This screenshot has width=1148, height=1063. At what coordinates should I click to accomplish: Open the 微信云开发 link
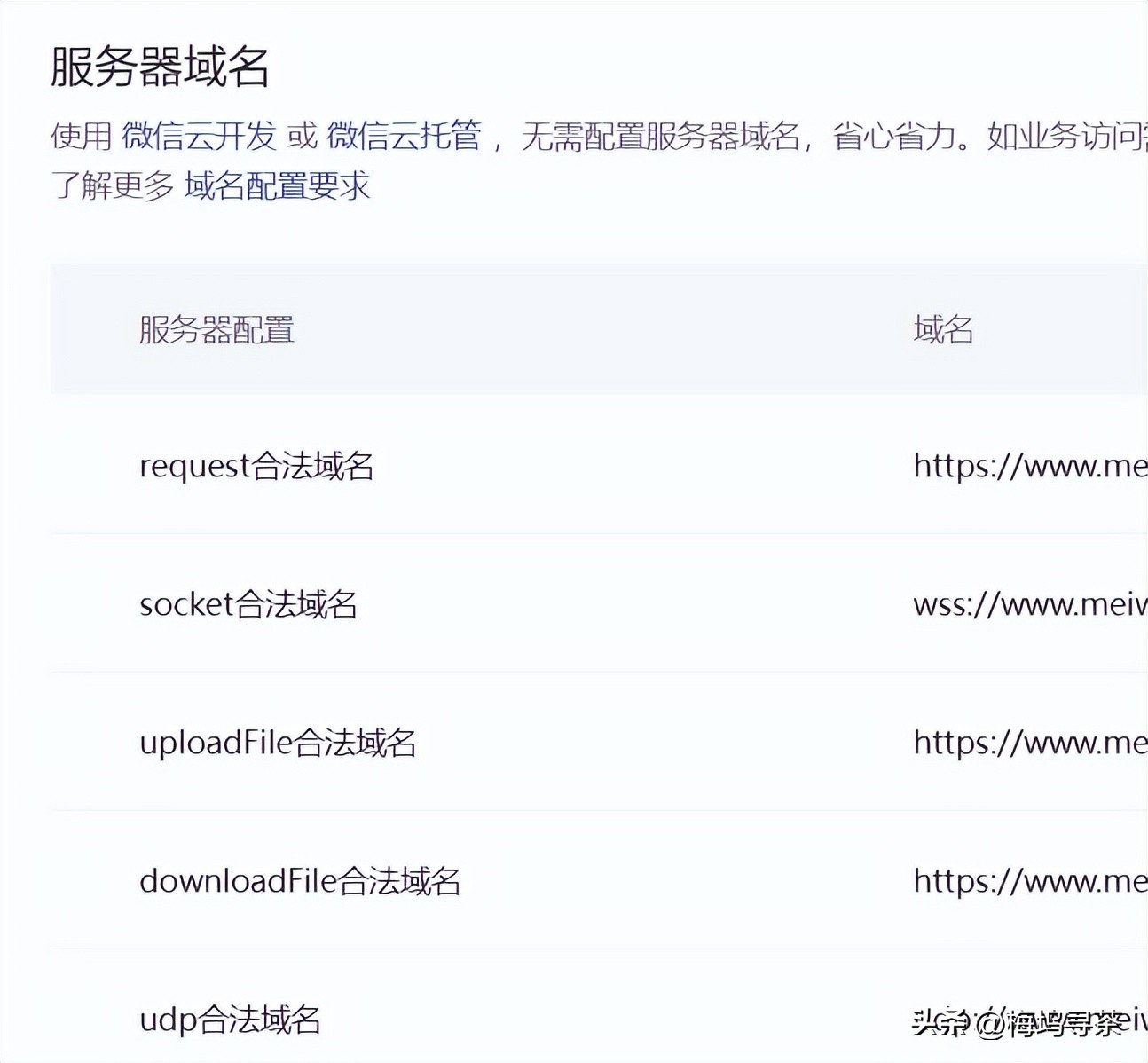(x=199, y=136)
